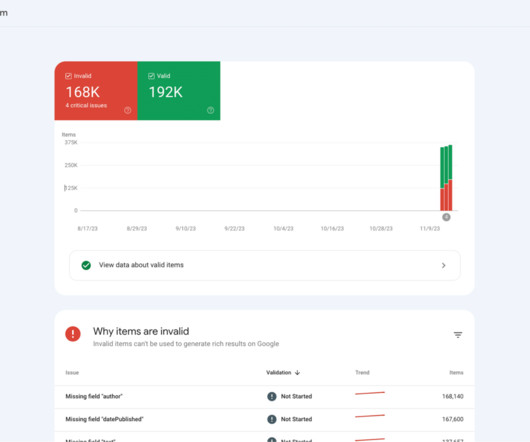Screen dimensions: 530x442
Task: Click the red error exclamation icon
Action: pyautogui.click(x=73, y=334)
